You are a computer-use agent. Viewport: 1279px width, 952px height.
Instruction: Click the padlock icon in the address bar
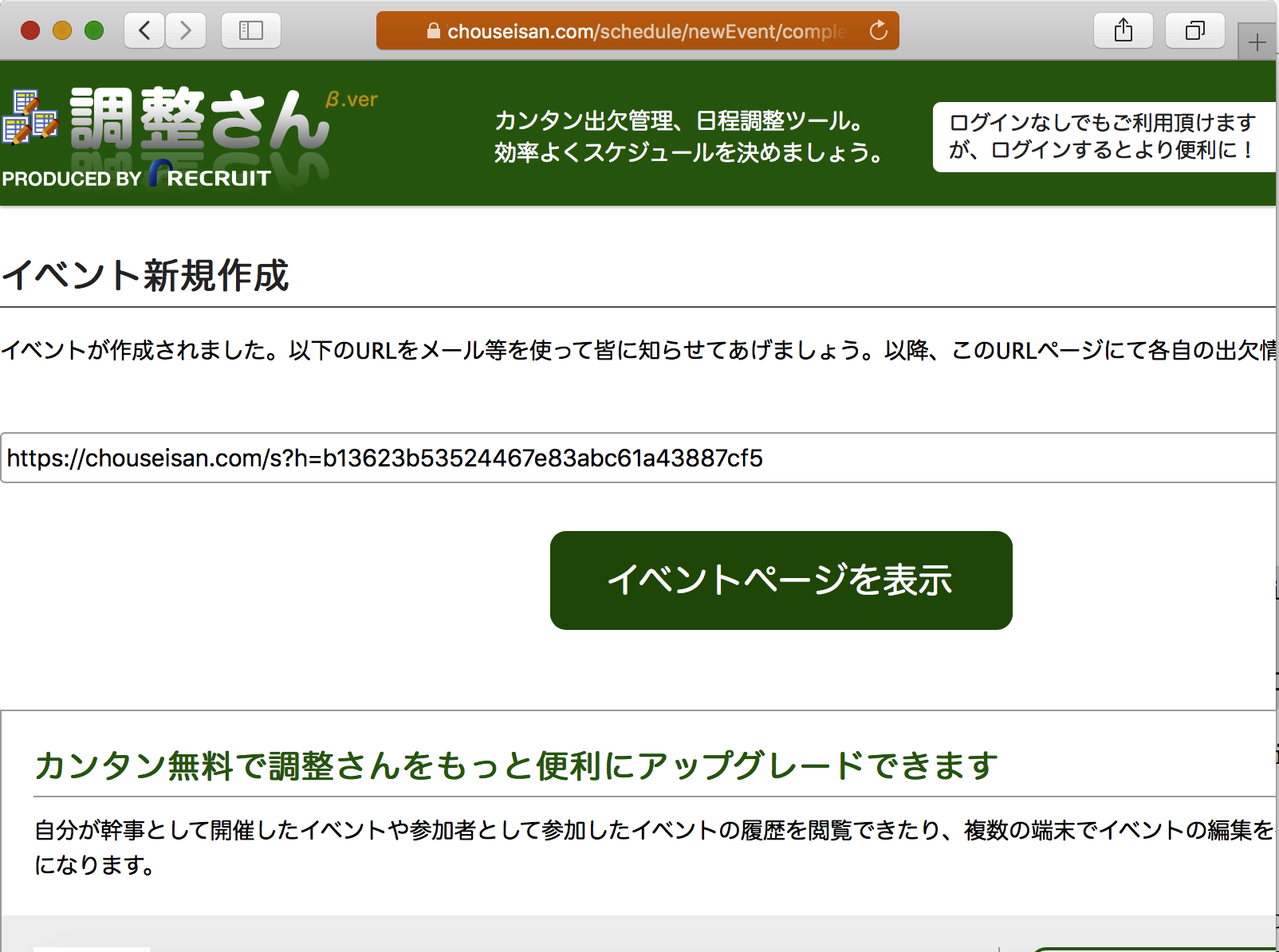click(x=434, y=31)
